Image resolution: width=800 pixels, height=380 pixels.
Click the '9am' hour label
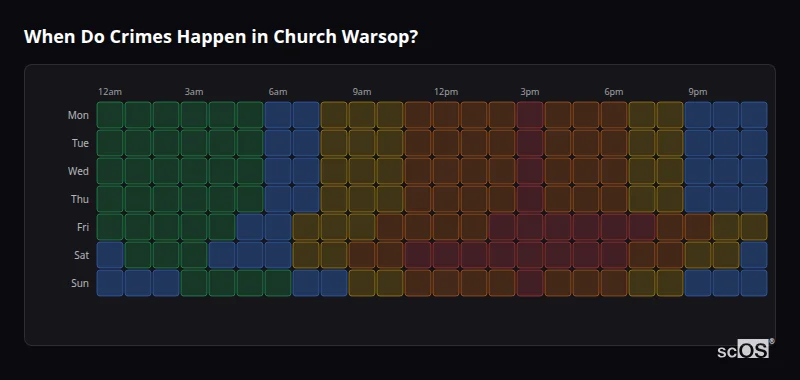tap(362, 92)
